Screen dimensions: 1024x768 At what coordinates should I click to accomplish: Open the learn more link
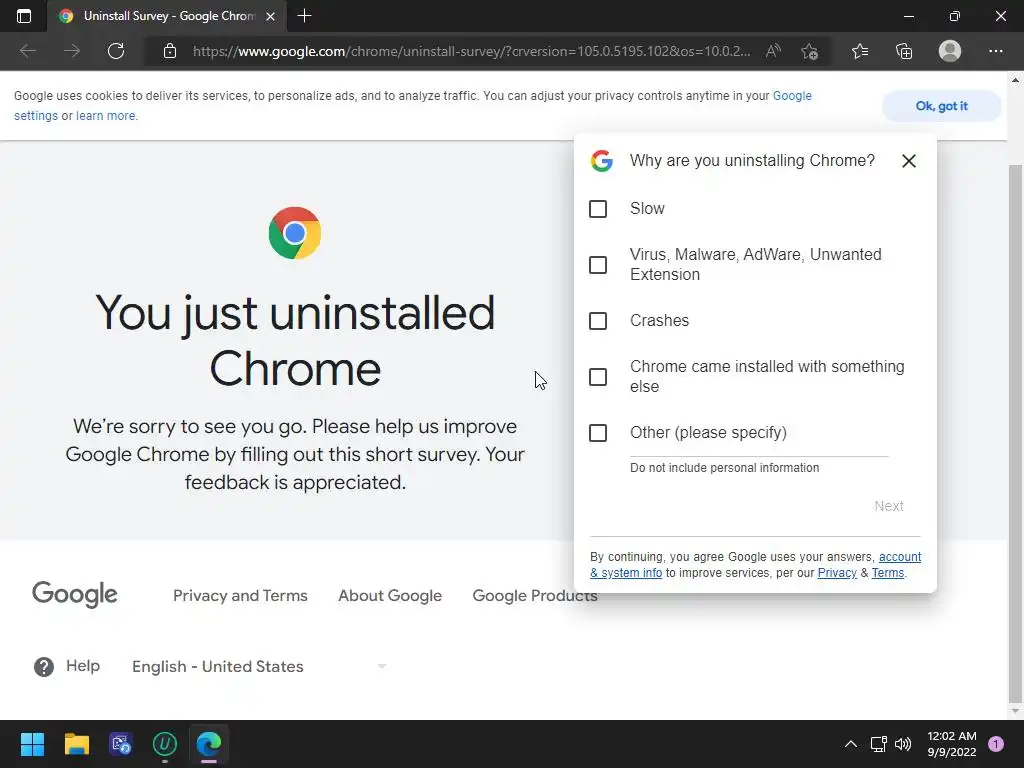(x=106, y=116)
